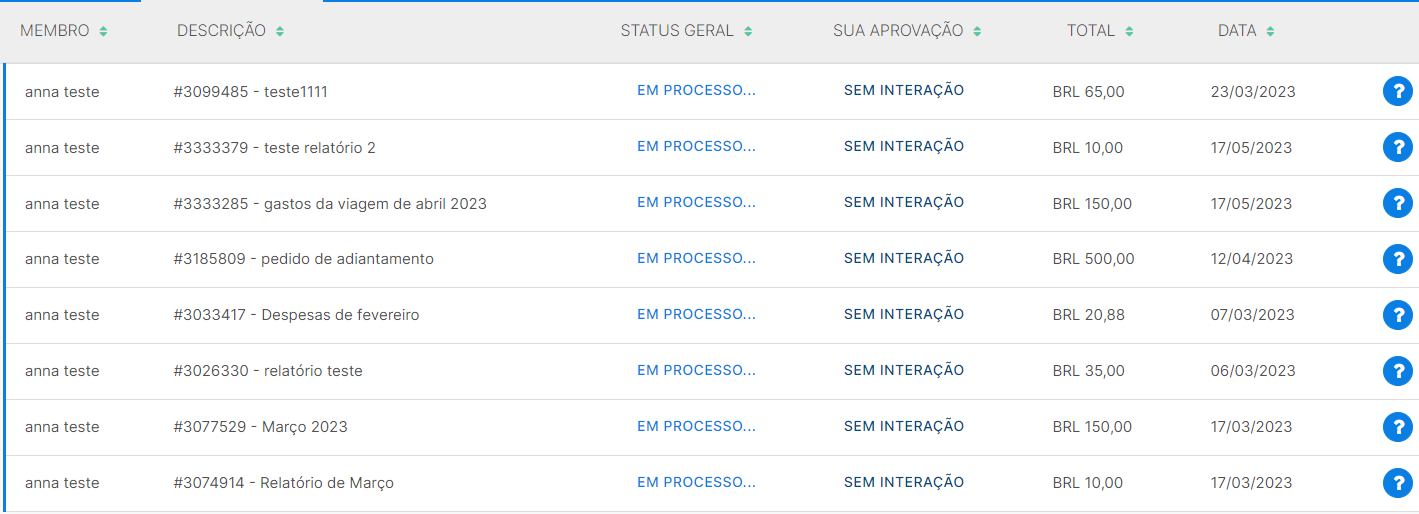Screen dimensions: 1419x514
Task: Click help icon for teste relatório 2
Action: click(1397, 147)
